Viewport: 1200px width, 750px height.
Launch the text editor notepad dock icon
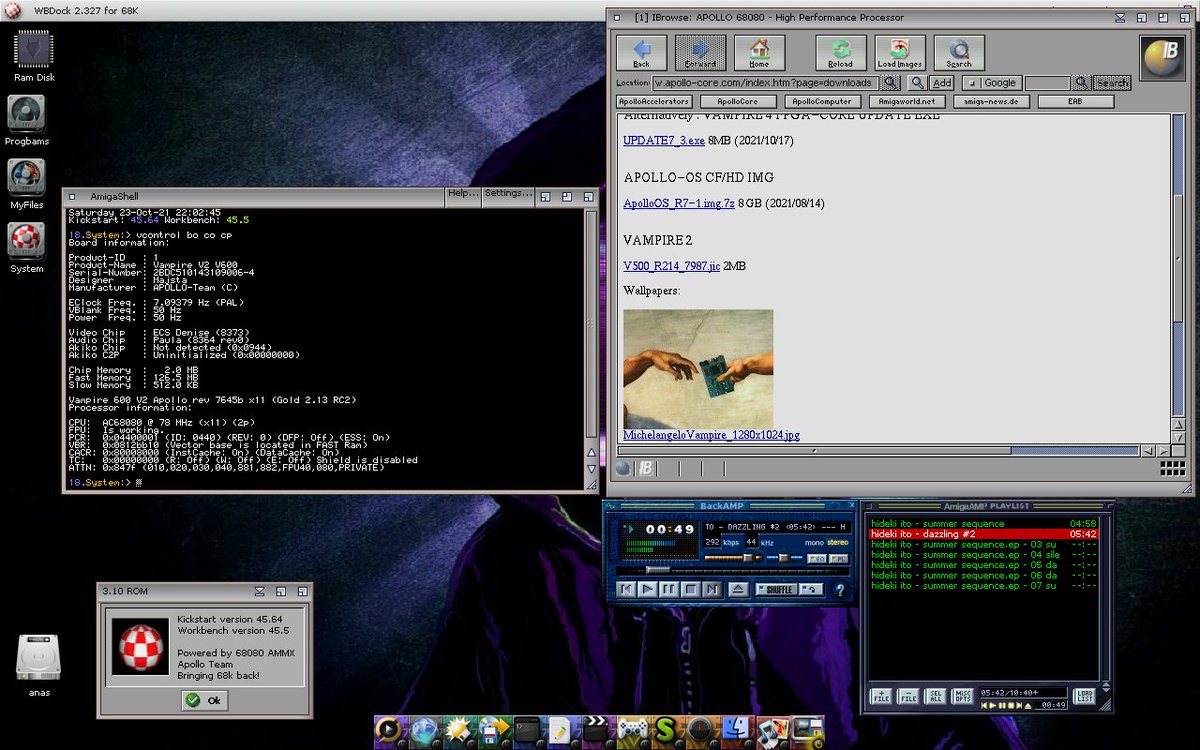tap(560, 731)
